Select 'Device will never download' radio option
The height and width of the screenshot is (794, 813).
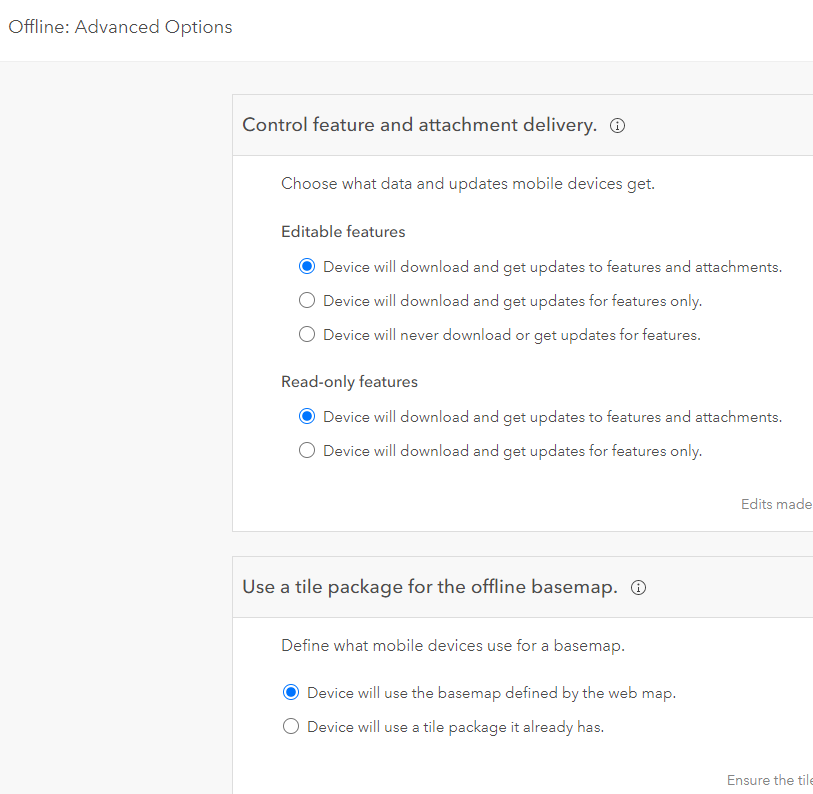pyautogui.click(x=307, y=335)
